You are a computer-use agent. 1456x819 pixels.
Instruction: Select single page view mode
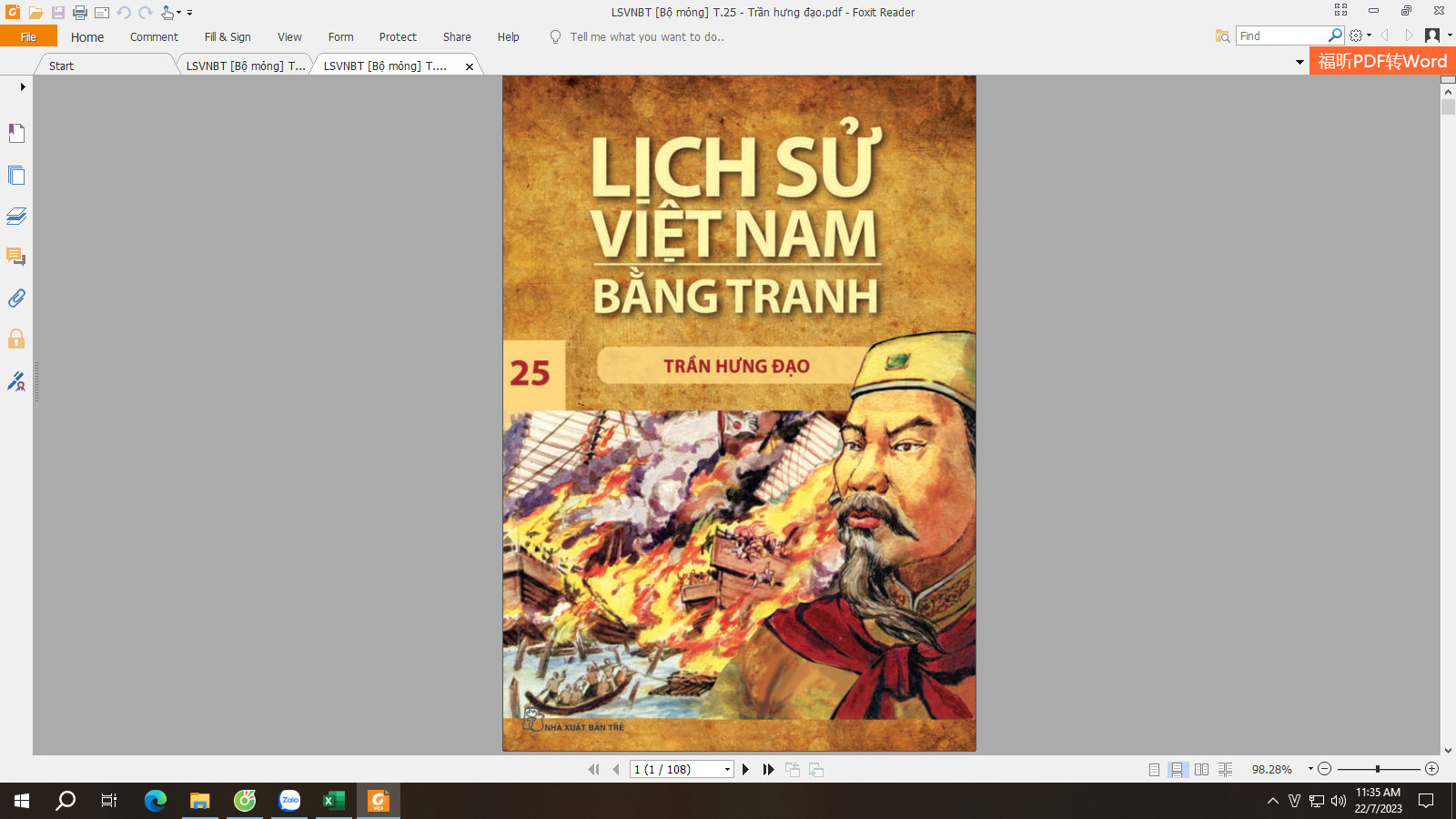pyautogui.click(x=1154, y=769)
